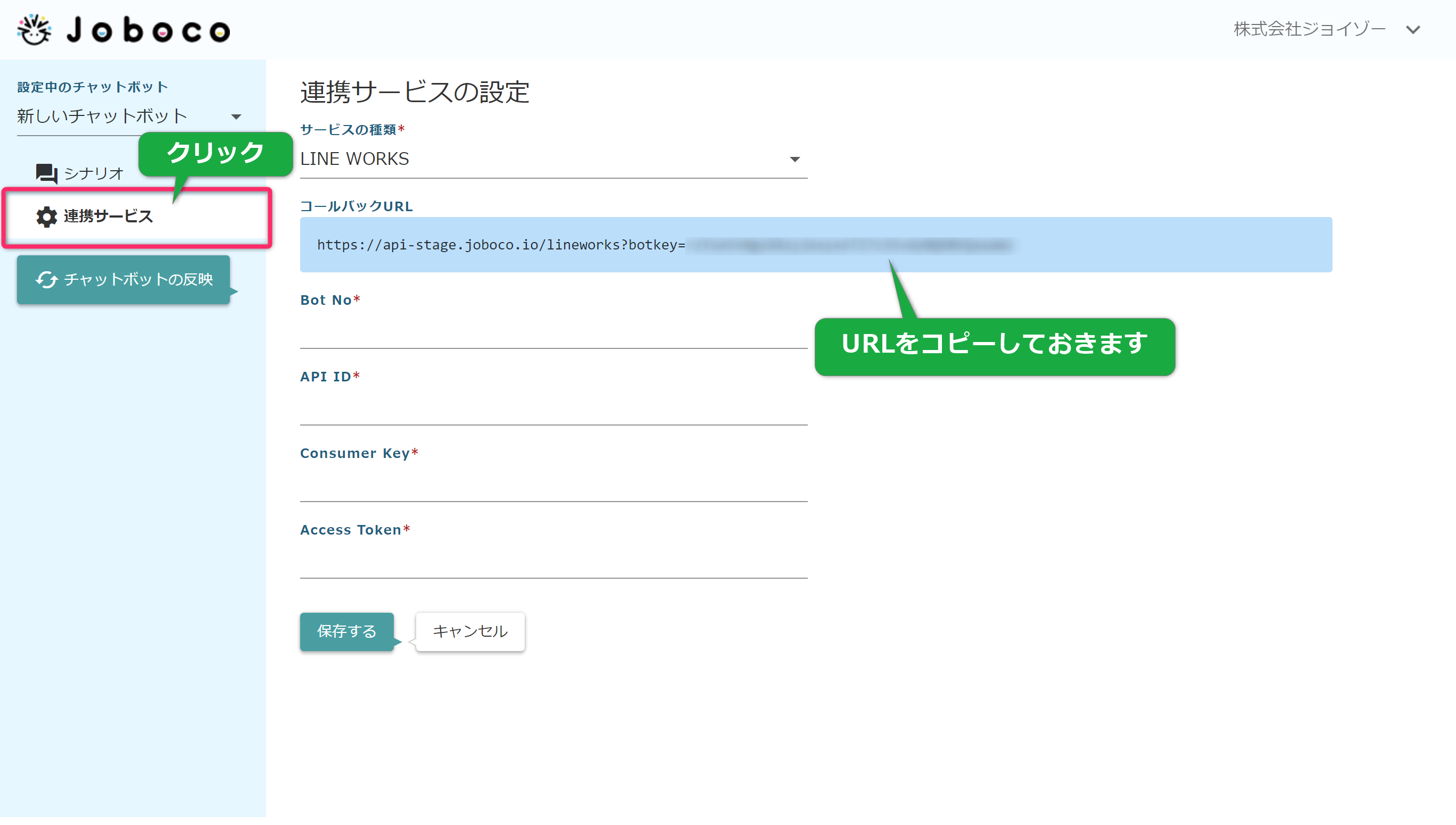The width and height of the screenshot is (1456, 825).
Task: Click the 保存する button
Action: pos(347,631)
